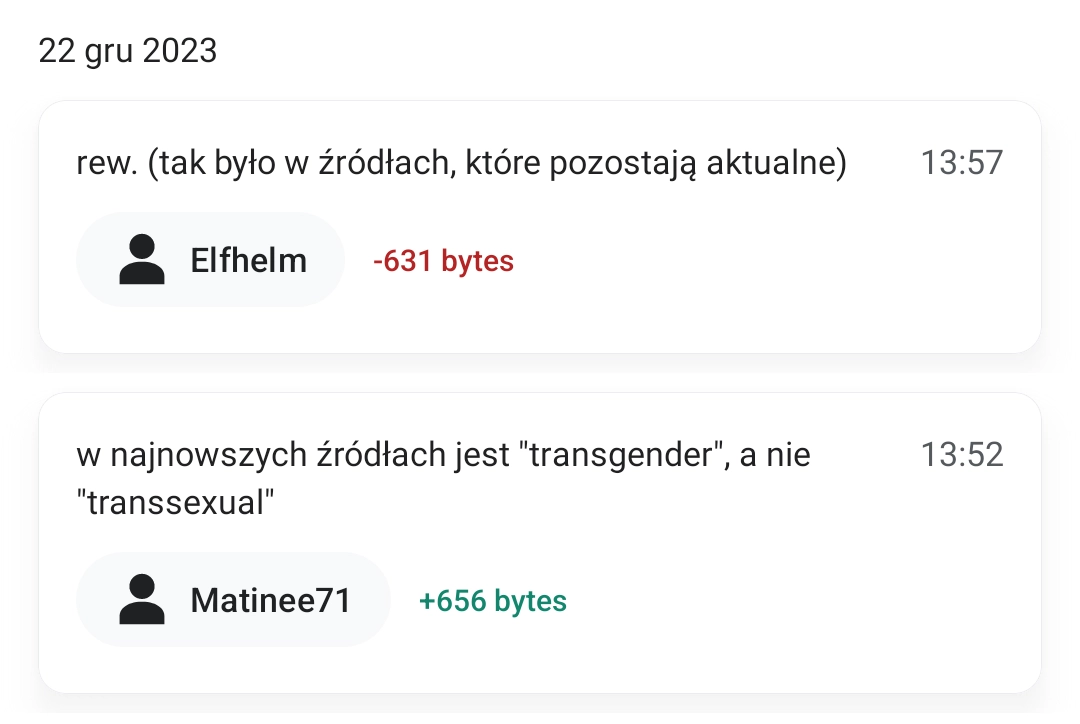Viewport: 1080px width, 724px height.
Task: Tap the Elfhelm username text
Action: pyautogui.click(x=248, y=261)
